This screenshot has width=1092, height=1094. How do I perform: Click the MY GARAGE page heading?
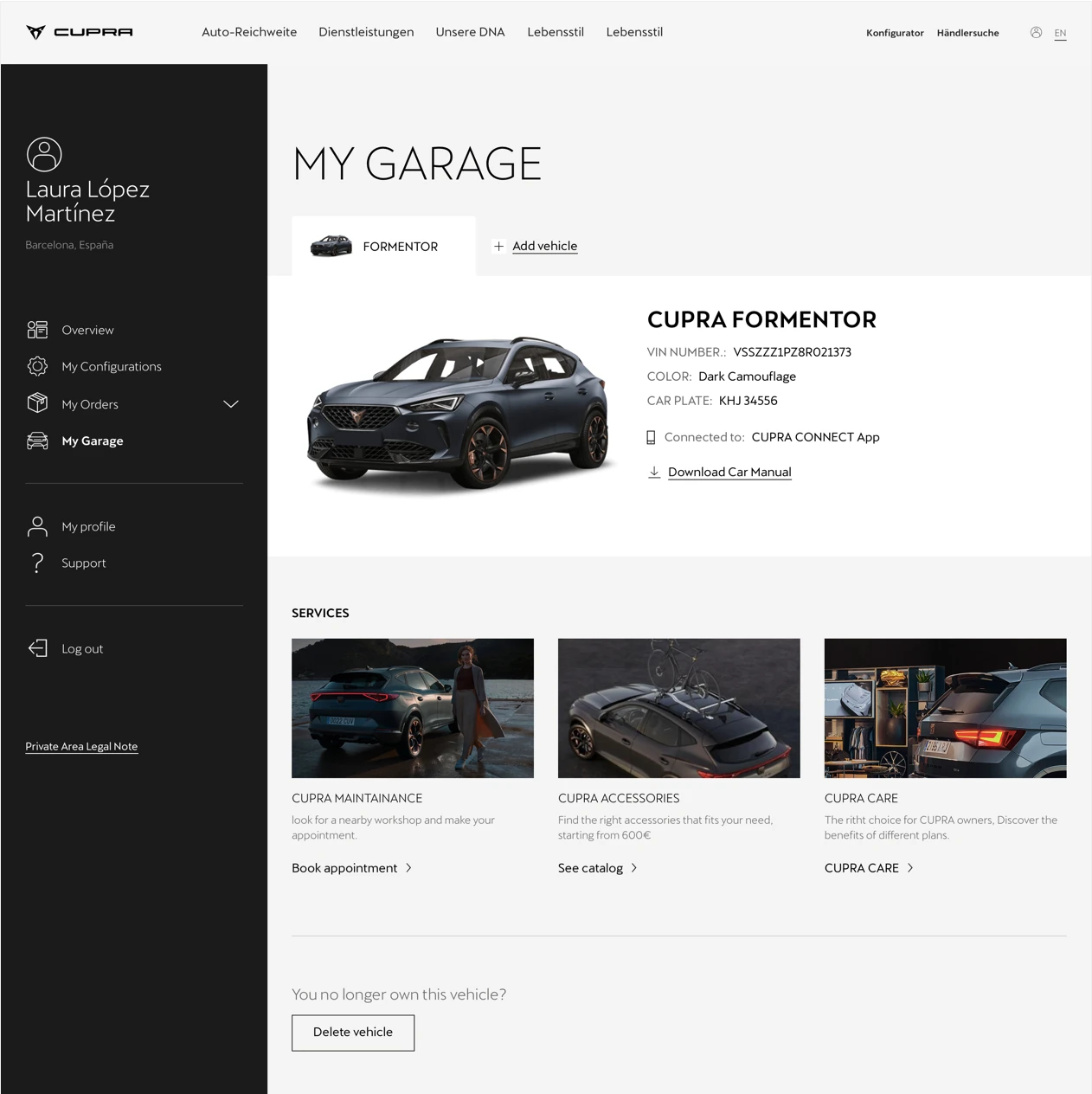click(417, 164)
